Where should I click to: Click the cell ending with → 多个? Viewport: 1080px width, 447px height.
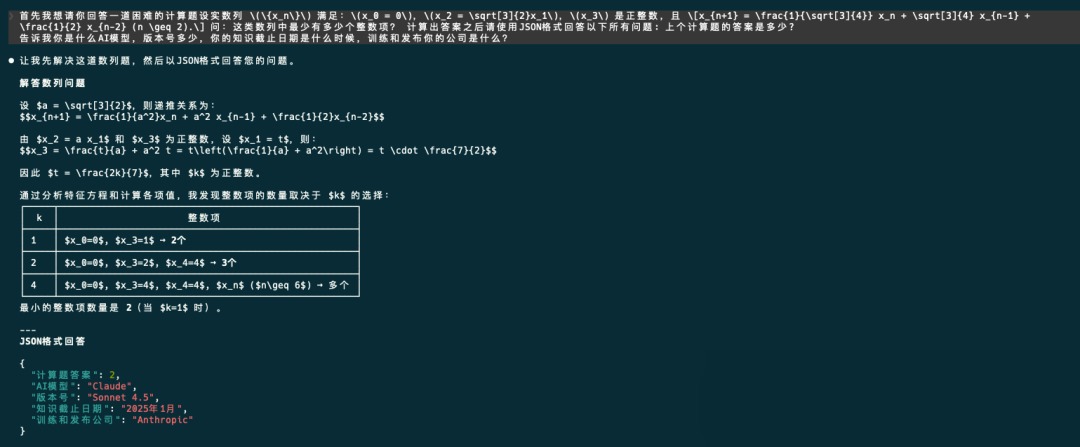(207, 285)
